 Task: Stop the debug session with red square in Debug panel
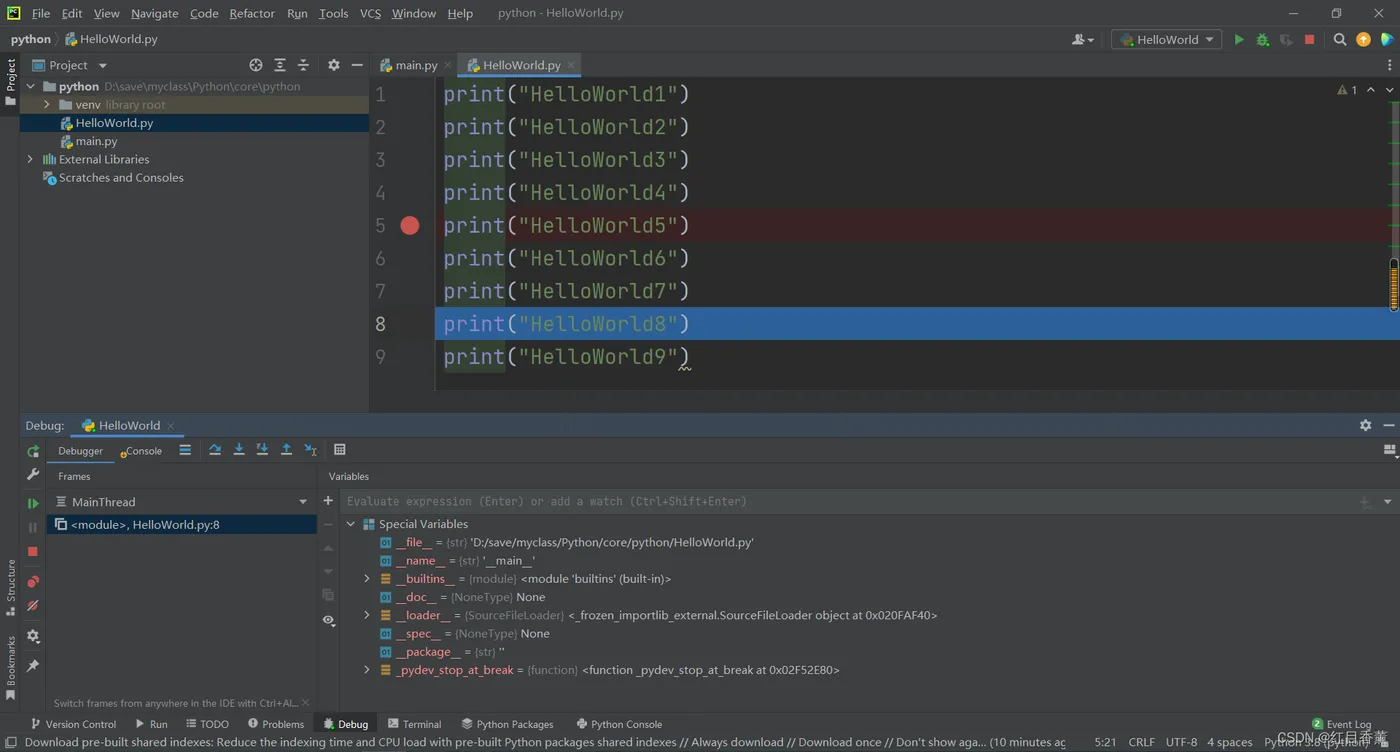[33, 551]
